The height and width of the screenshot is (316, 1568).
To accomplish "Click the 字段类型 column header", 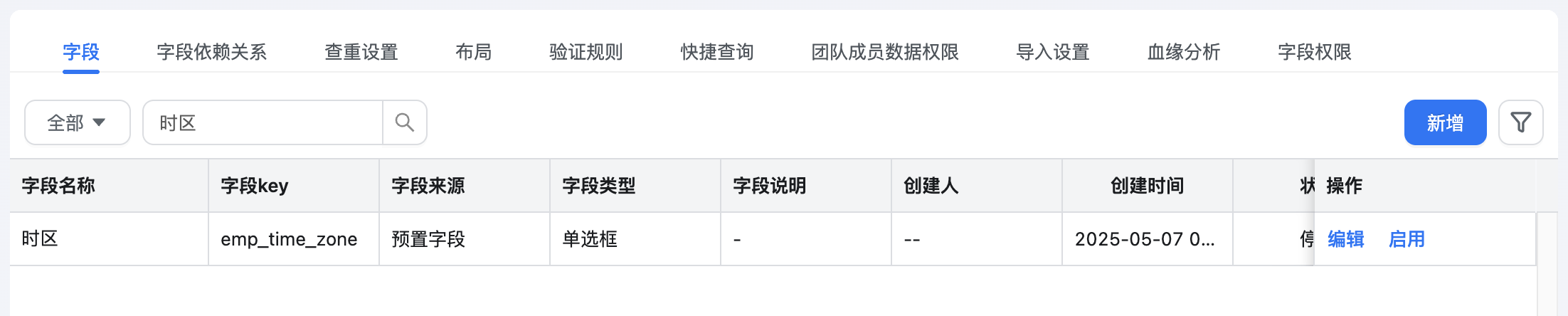I will pyautogui.click(x=635, y=186).
